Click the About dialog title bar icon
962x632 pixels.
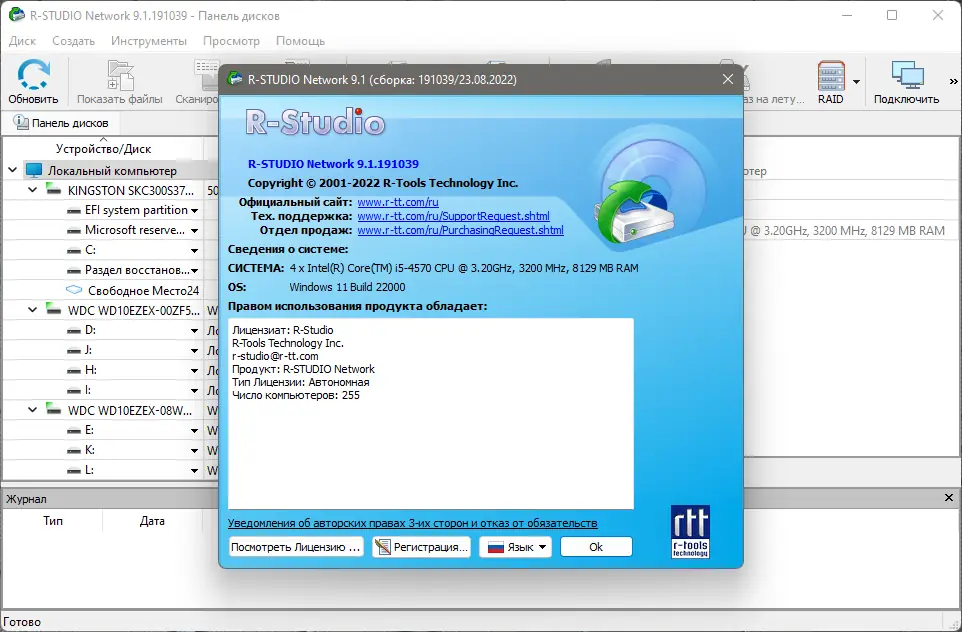pos(234,79)
